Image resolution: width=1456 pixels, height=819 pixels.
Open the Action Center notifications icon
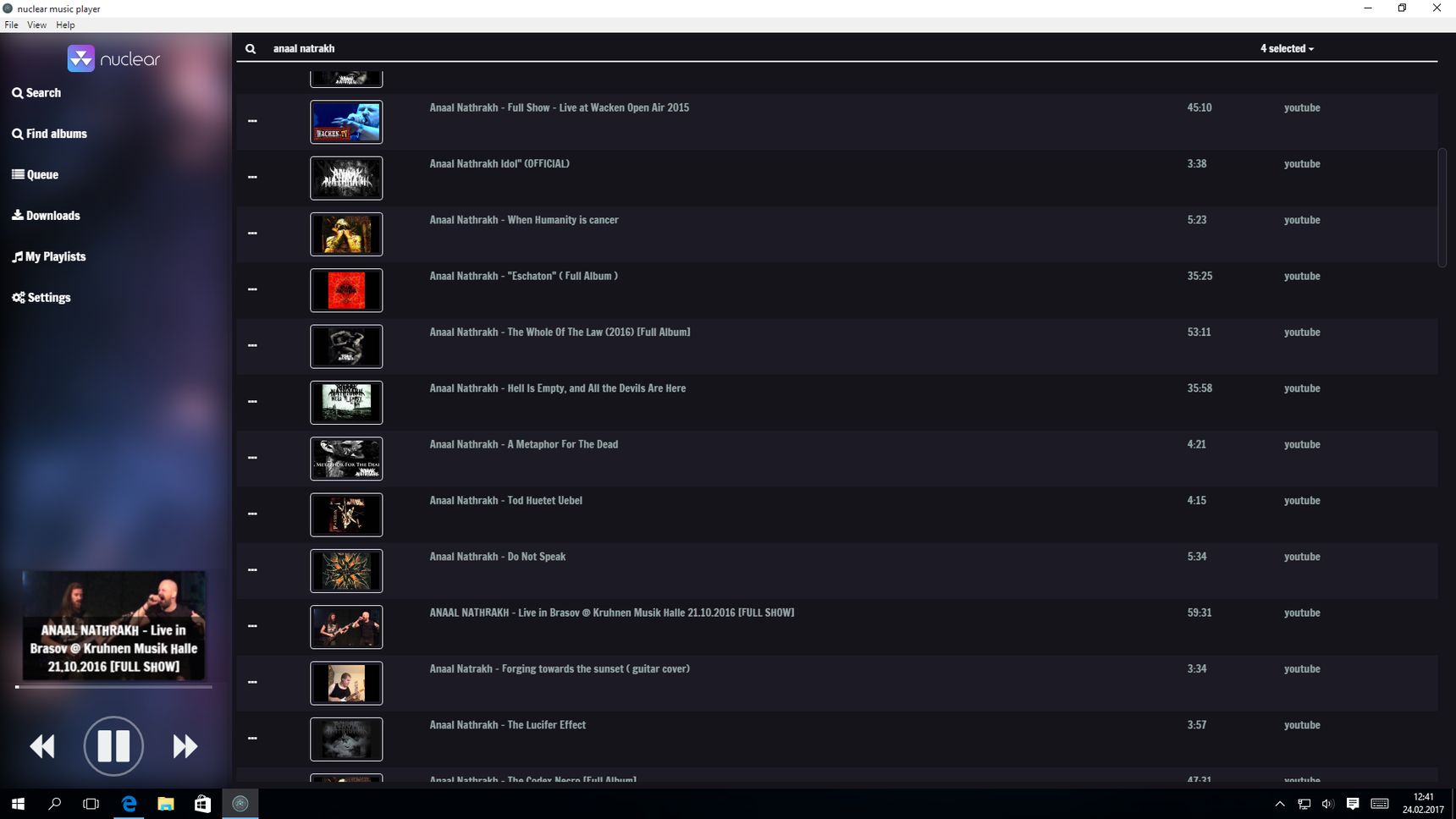pyautogui.click(x=1353, y=804)
